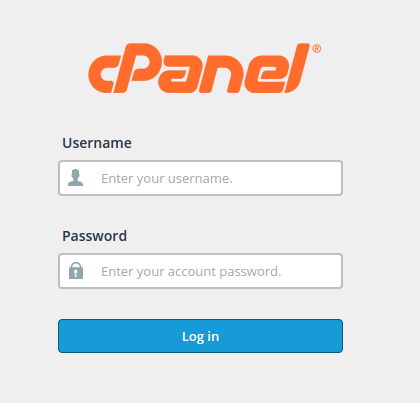This screenshot has width=420, height=403.
Task: Click the 'Log in' text on the button
Action: 201,337
